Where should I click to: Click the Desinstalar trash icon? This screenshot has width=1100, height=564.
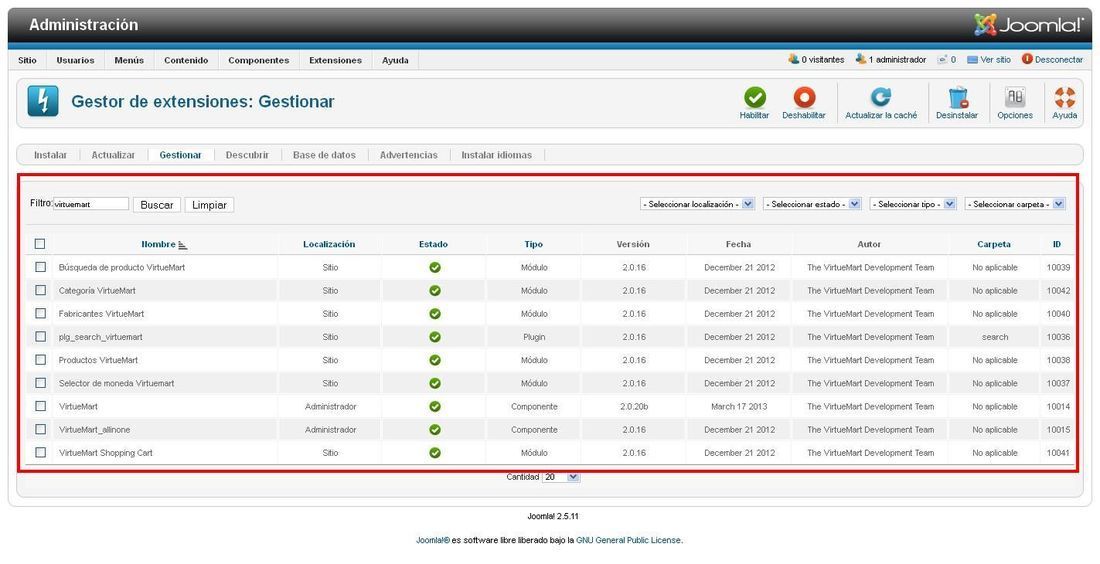(958, 98)
